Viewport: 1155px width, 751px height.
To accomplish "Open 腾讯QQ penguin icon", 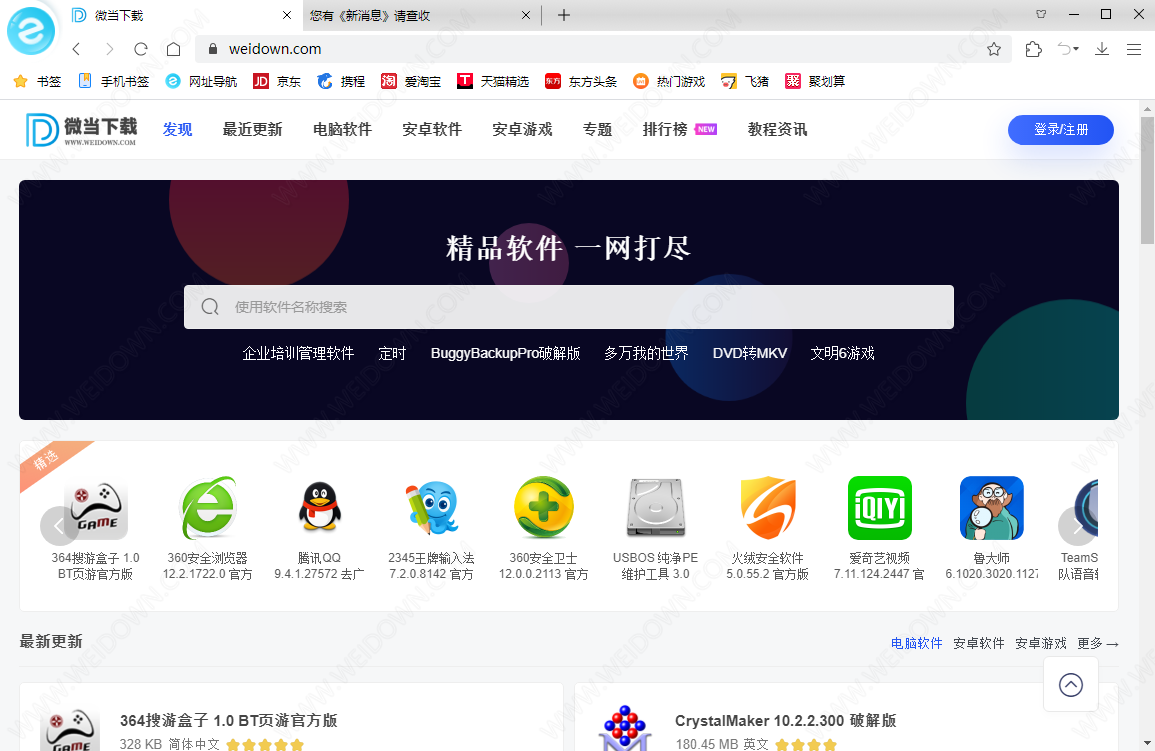I will point(320,507).
